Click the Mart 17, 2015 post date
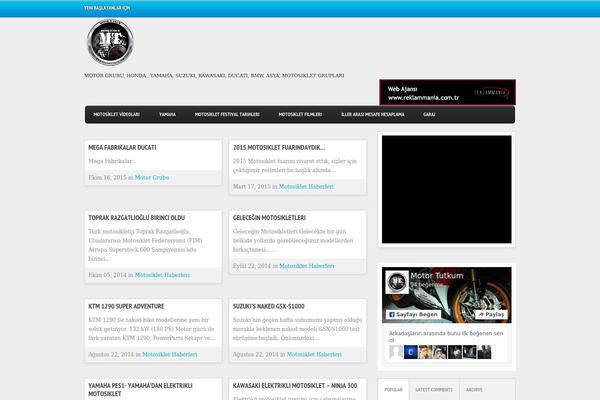 (x=251, y=187)
